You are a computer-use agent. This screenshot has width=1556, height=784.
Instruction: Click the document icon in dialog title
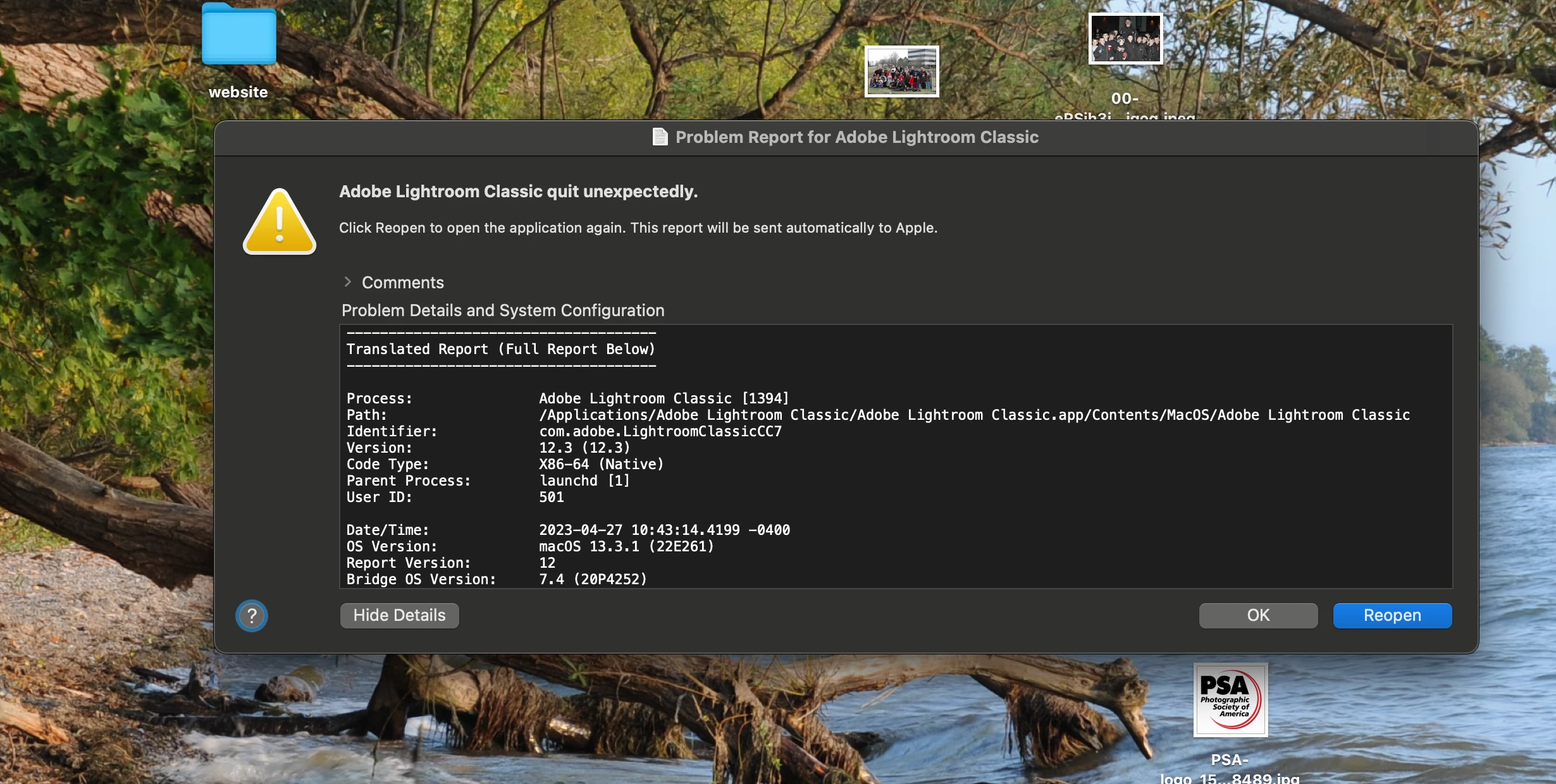[x=660, y=137]
